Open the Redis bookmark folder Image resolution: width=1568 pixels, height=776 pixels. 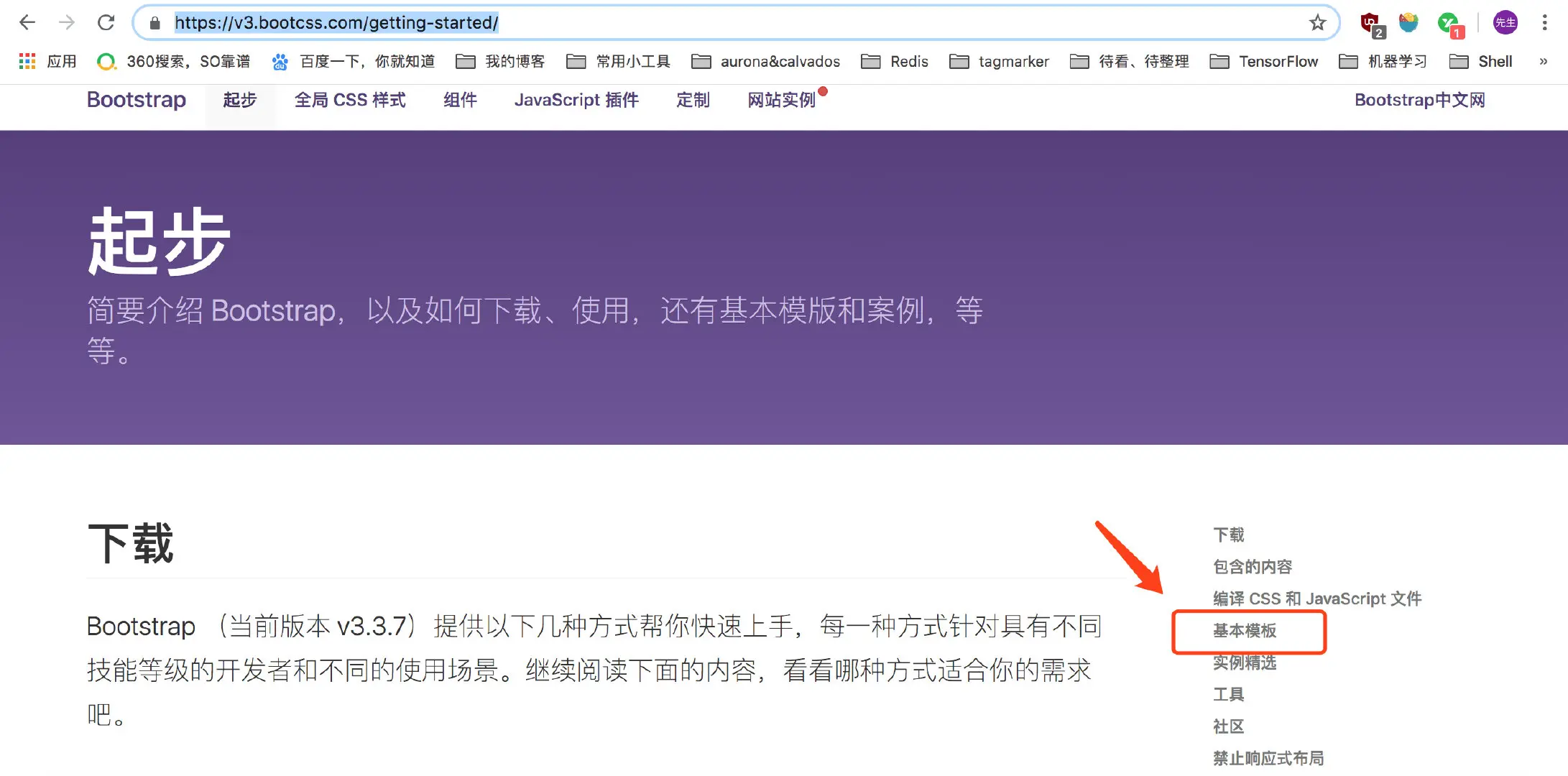(895, 62)
